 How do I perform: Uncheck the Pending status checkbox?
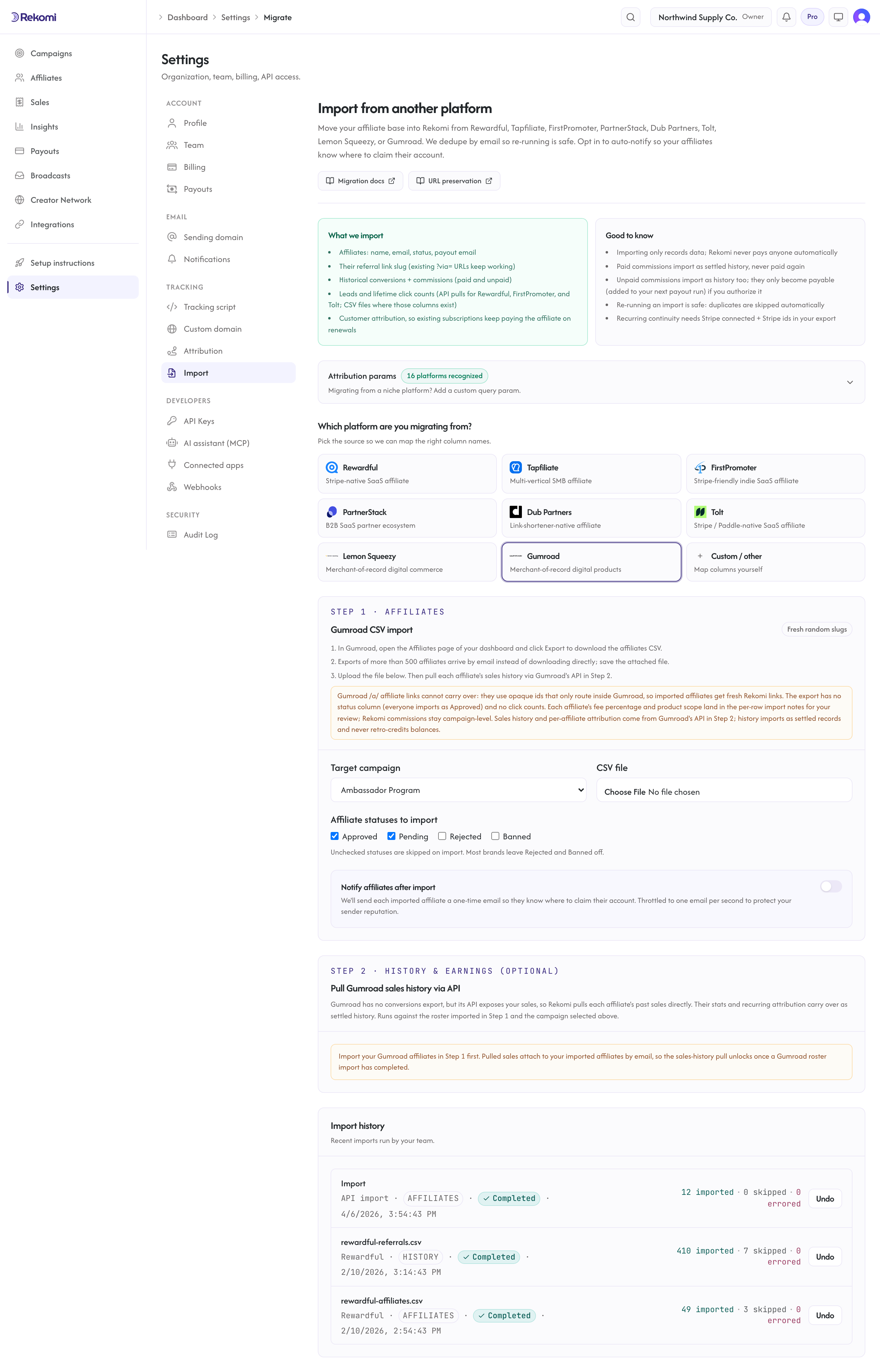pyautogui.click(x=391, y=836)
